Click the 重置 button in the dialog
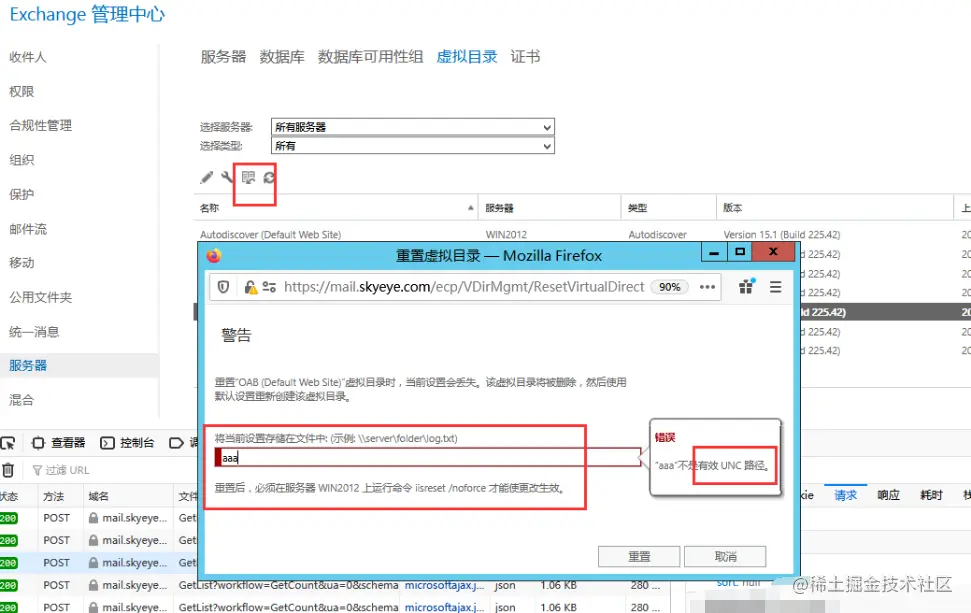This screenshot has height=613, width=971. click(639, 557)
